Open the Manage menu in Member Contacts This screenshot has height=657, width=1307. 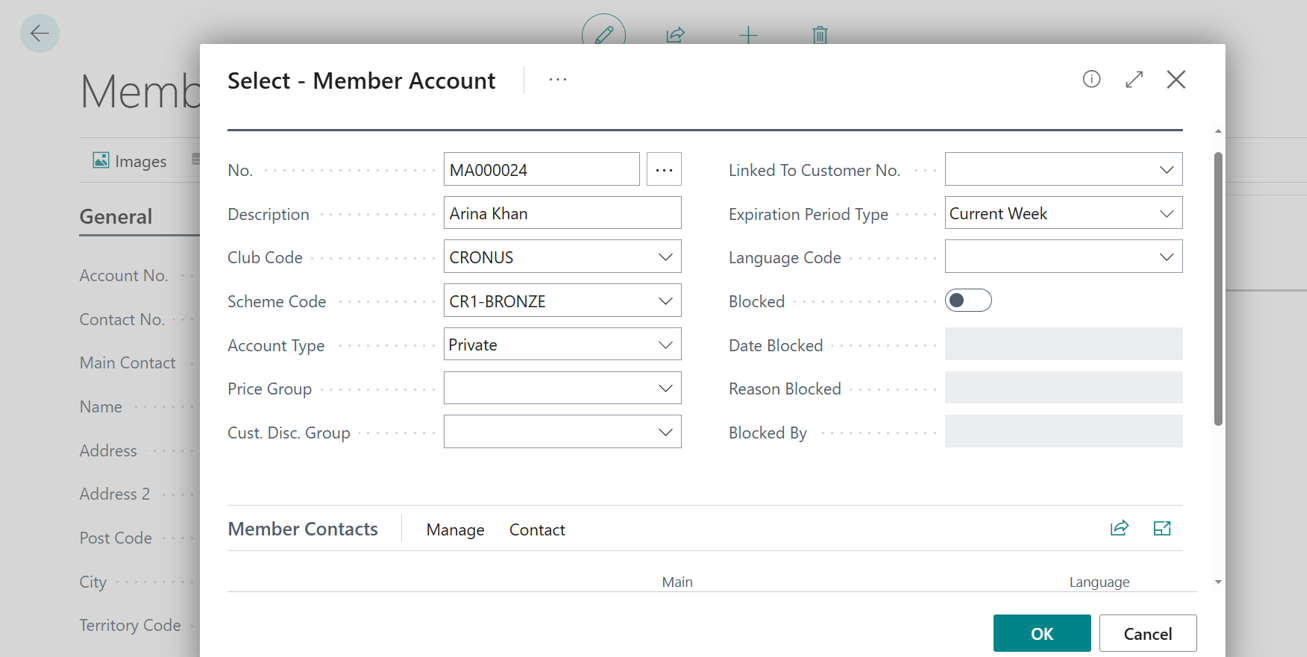pyautogui.click(x=455, y=530)
